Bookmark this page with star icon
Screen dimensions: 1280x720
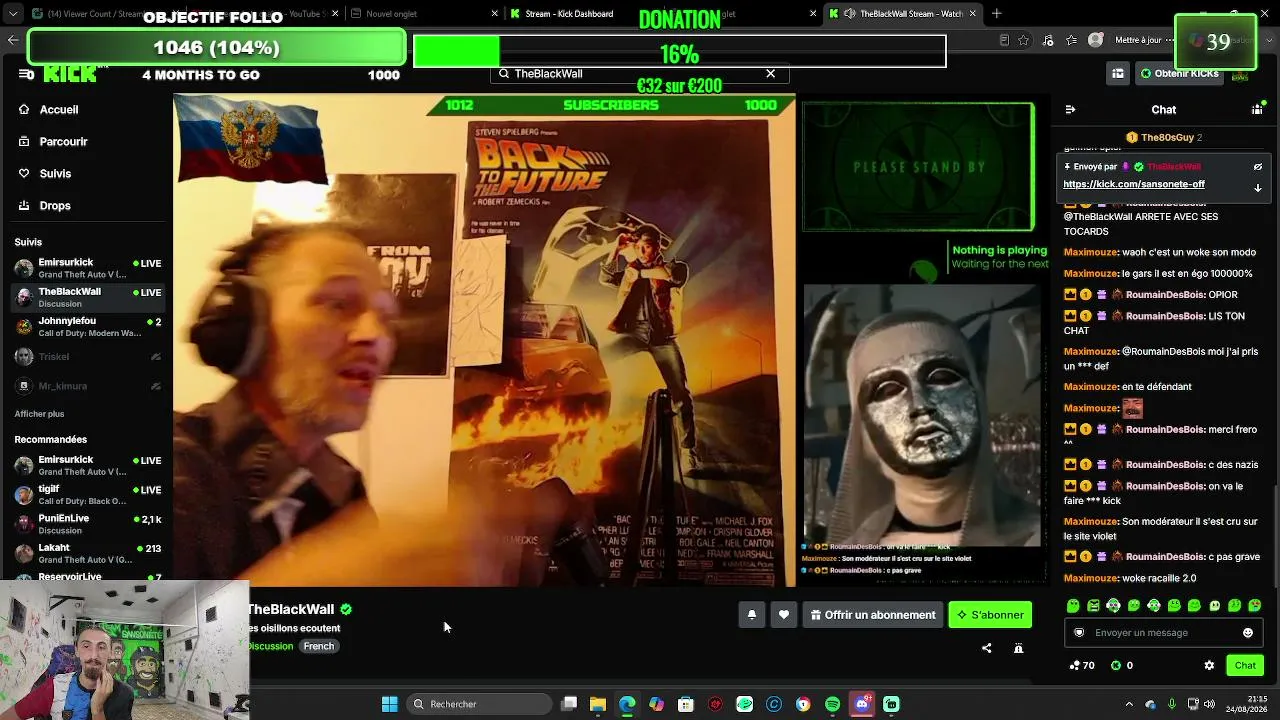pyautogui.click(x=1024, y=40)
